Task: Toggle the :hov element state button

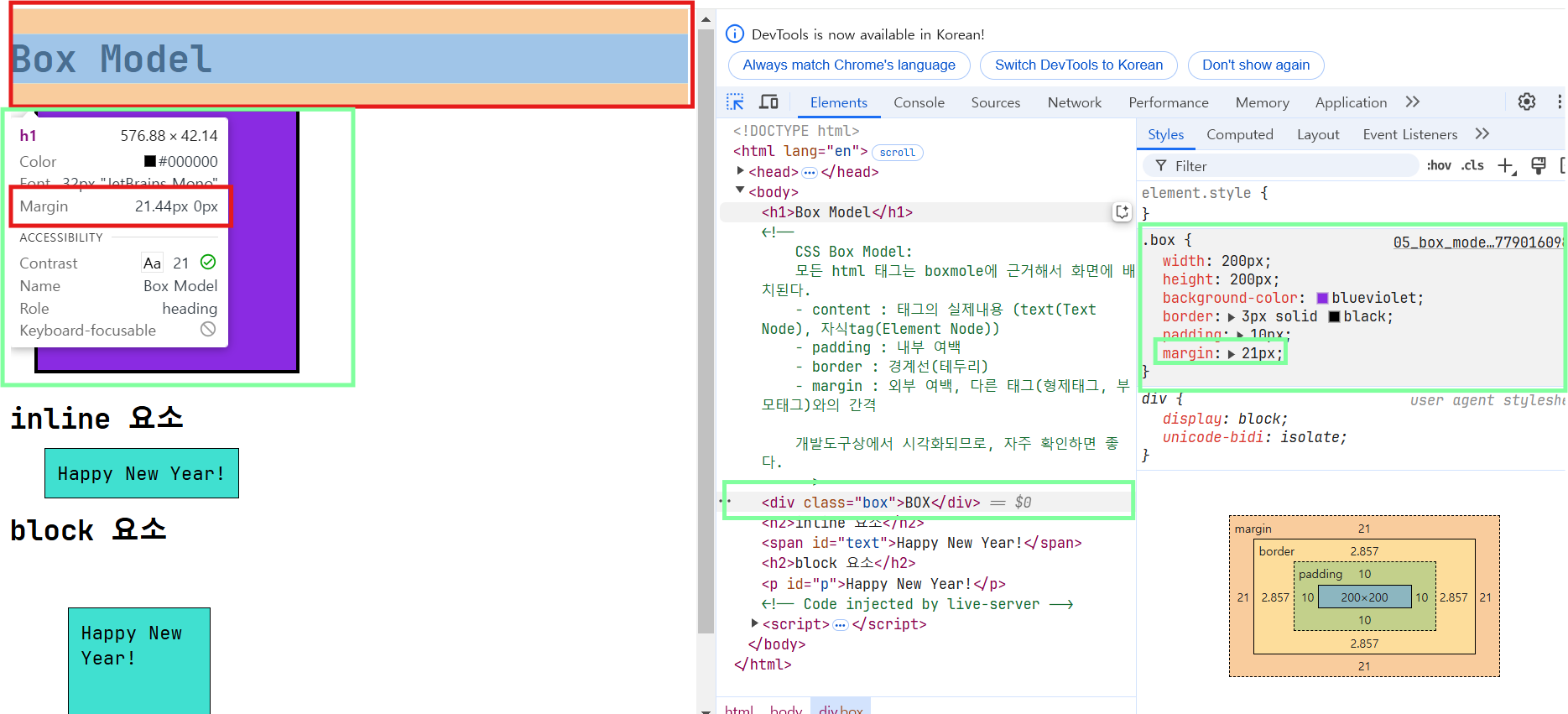Action: coord(1439,165)
